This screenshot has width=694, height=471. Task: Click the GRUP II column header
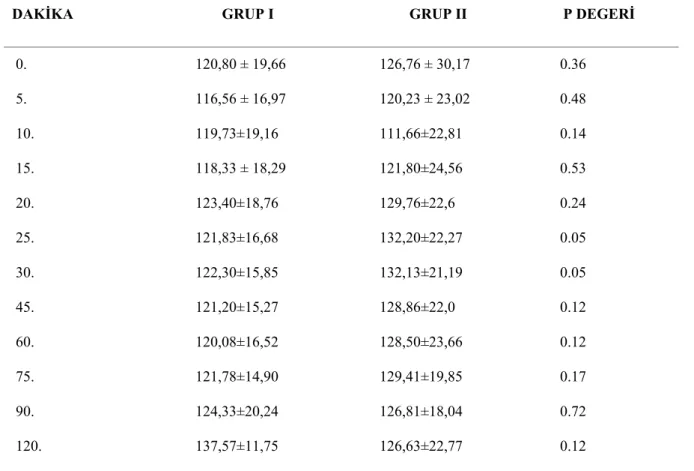tap(438, 14)
